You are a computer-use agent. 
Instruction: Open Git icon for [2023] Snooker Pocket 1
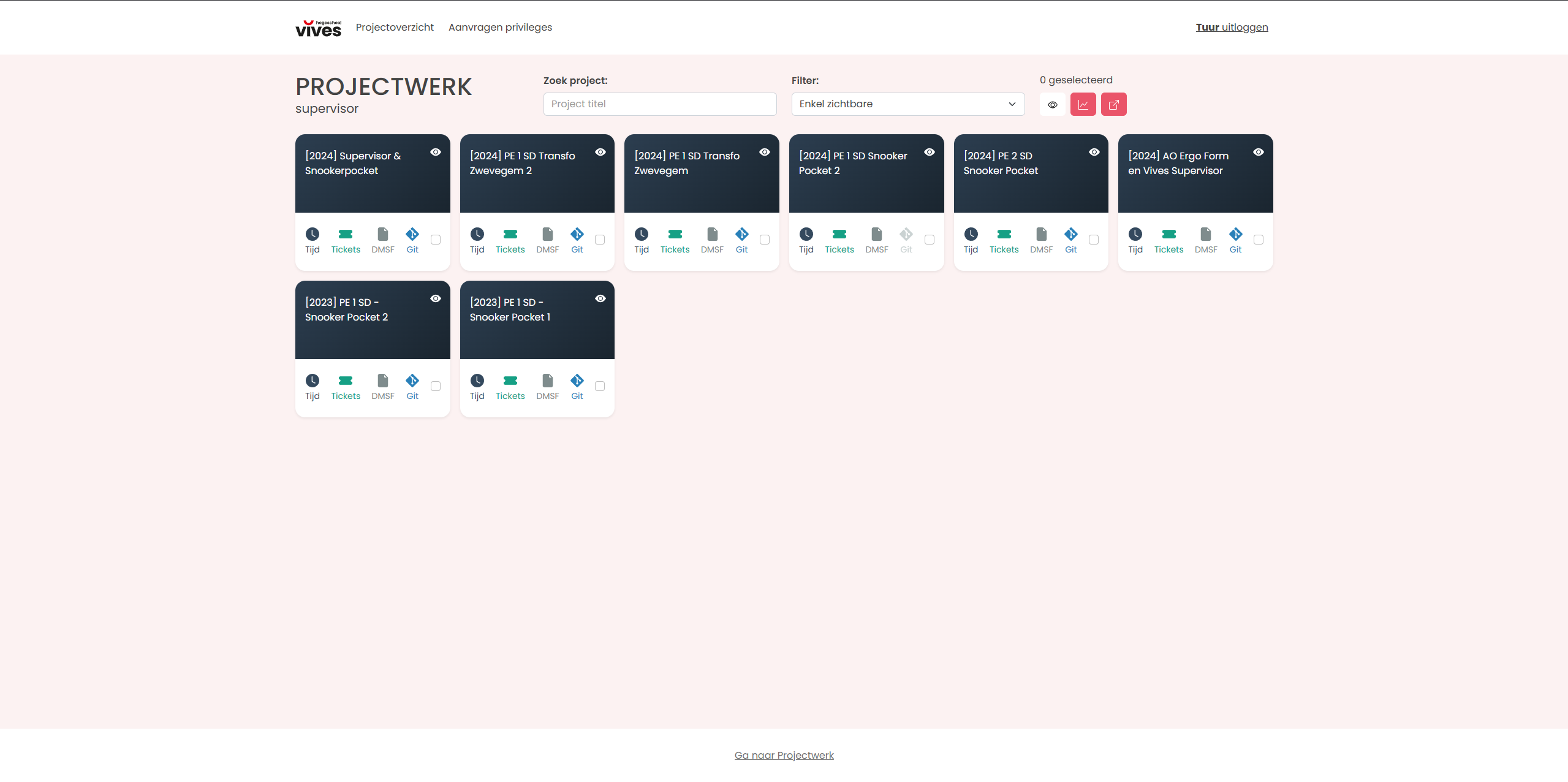[577, 381]
